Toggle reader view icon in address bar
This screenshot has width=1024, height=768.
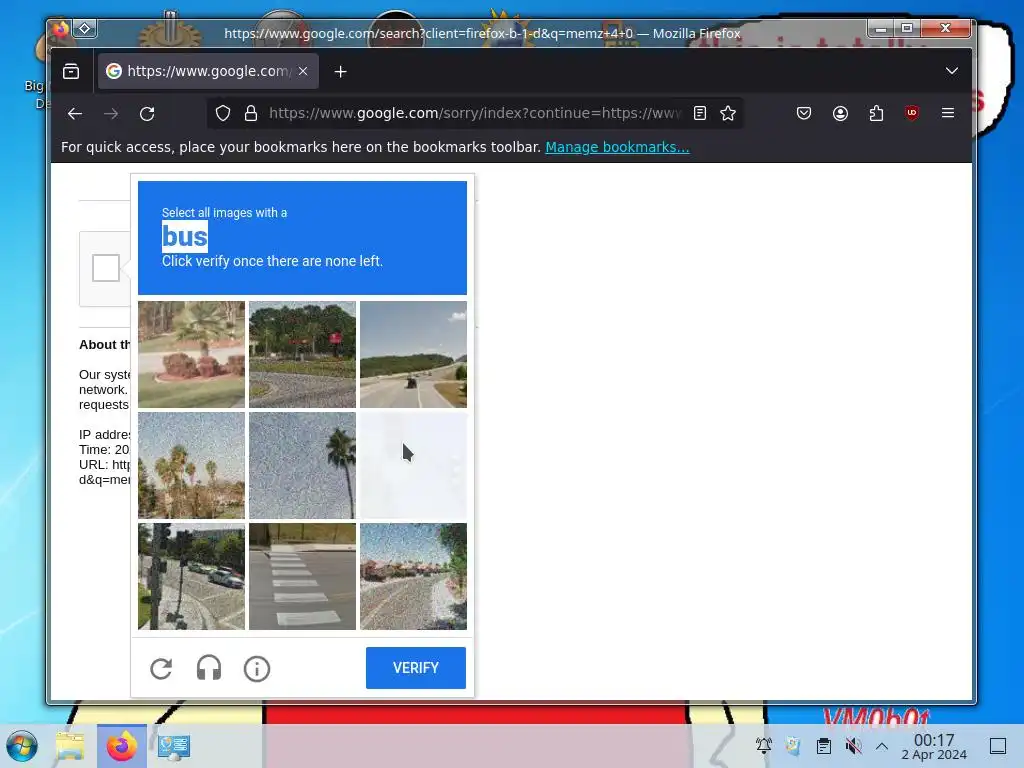[x=699, y=113]
